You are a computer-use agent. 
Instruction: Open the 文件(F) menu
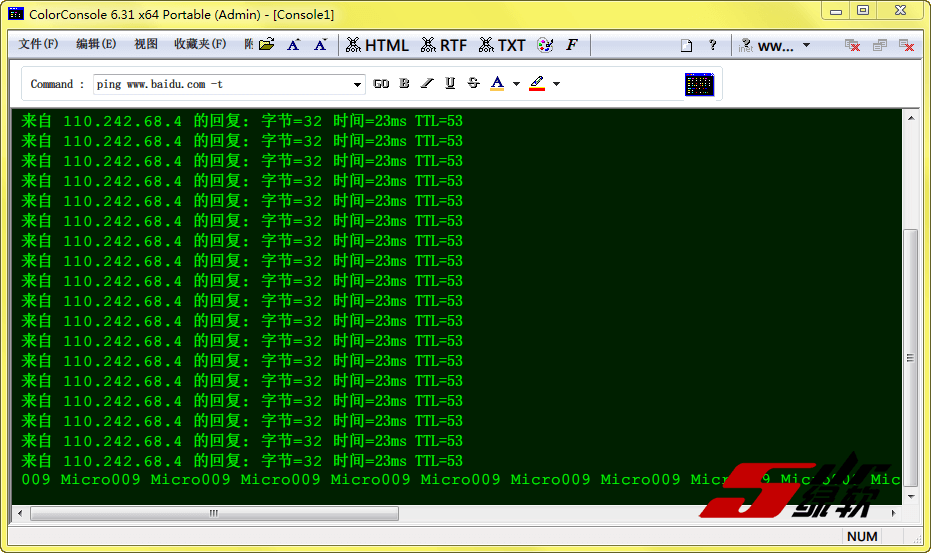pyautogui.click(x=38, y=45)
